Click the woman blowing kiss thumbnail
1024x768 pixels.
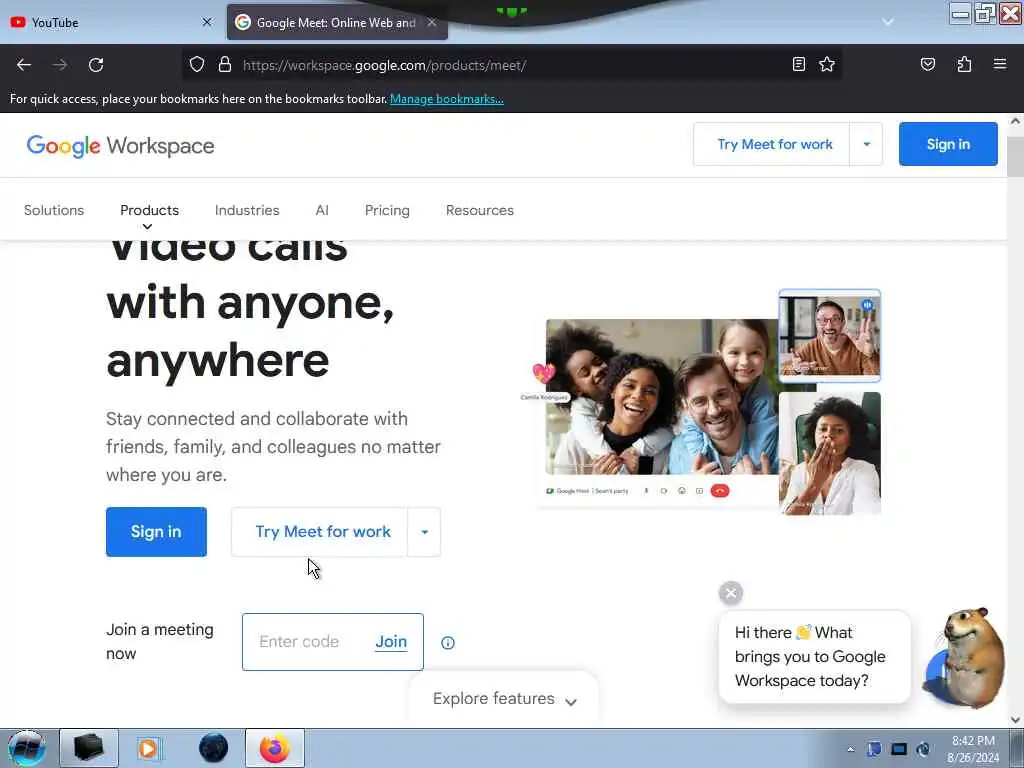[x=829, y=453]
